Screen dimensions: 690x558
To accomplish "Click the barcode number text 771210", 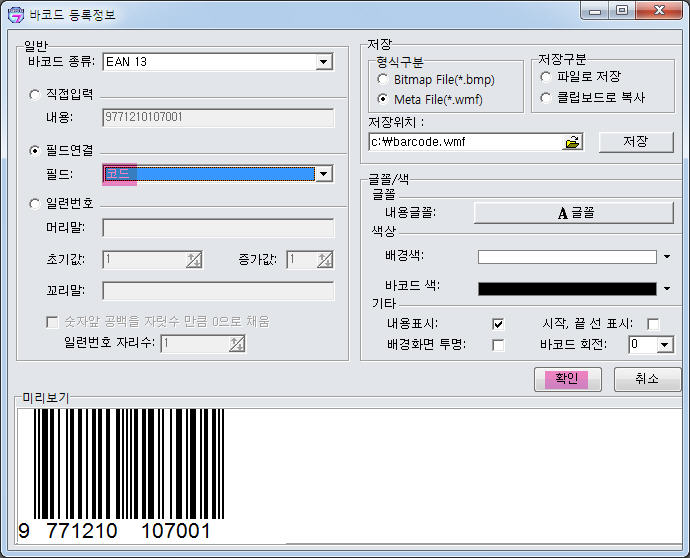I will point(82,531).
